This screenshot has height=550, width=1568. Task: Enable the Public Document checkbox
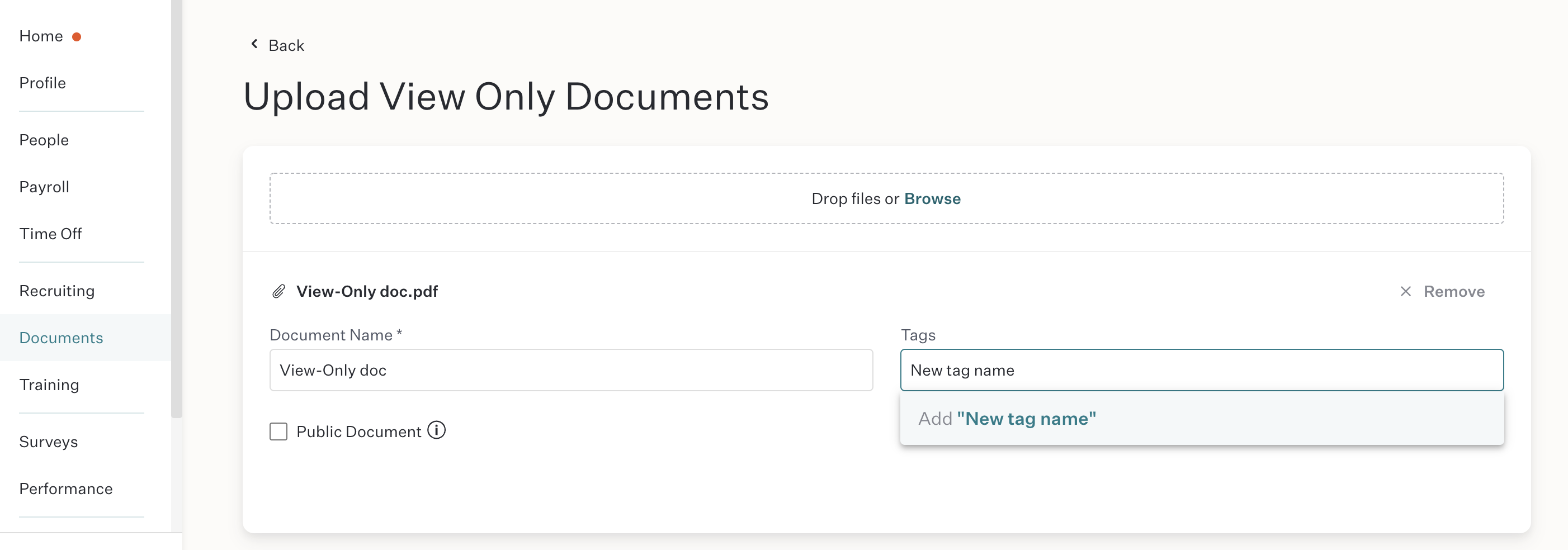(279, 432)
